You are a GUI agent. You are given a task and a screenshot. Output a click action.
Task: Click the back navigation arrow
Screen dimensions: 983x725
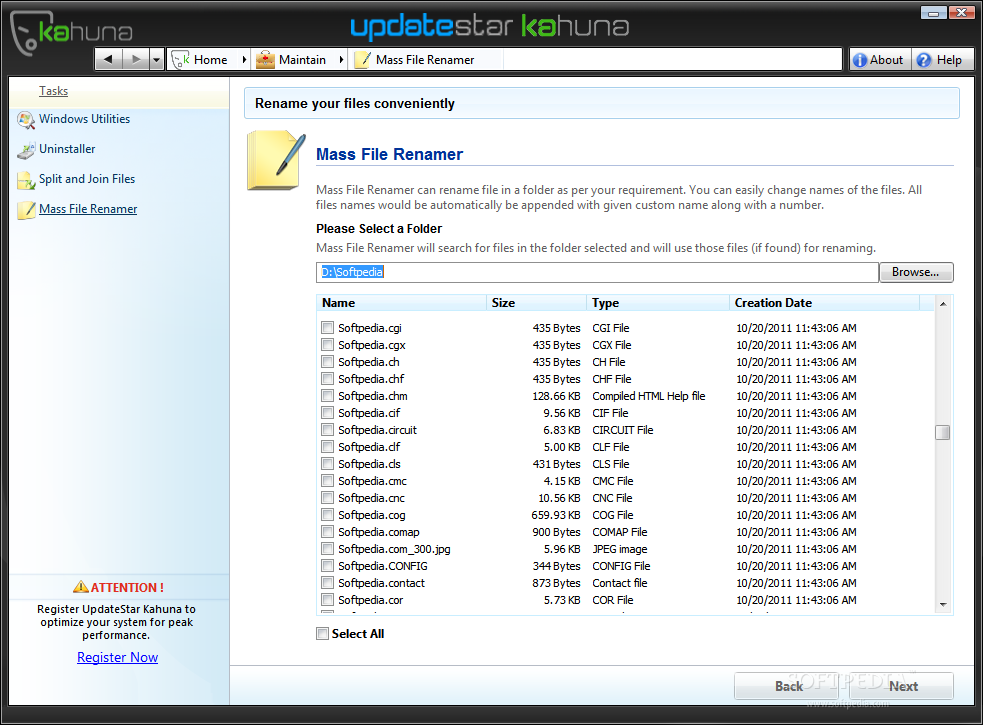point(108,60)
